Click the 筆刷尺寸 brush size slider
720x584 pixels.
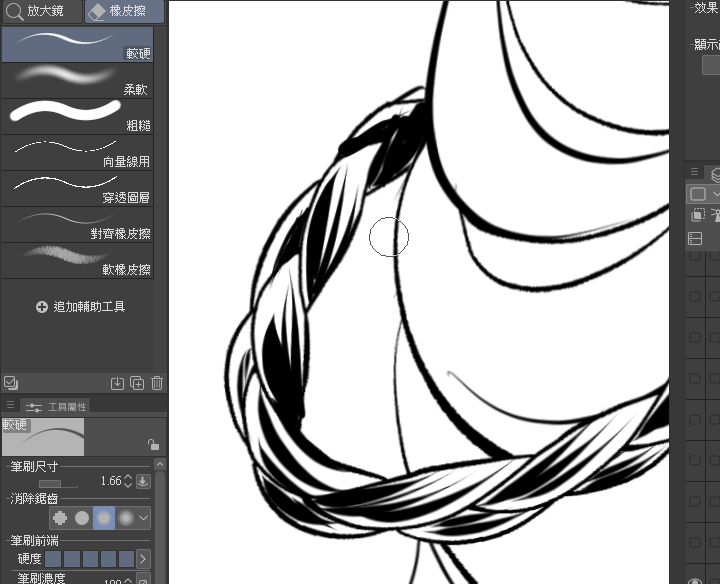(58, 484)
